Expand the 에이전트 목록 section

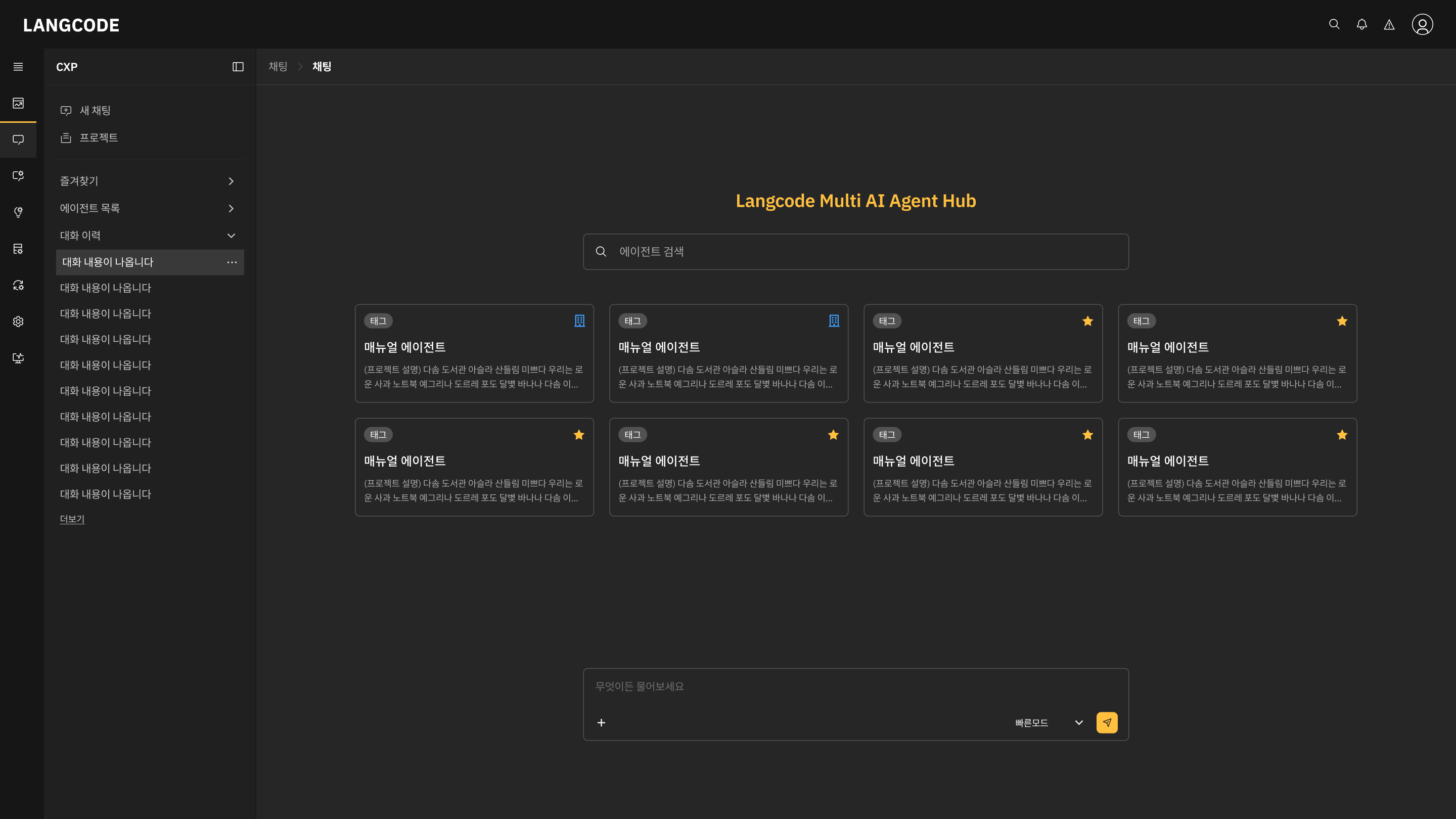click(x=148, y=209)
